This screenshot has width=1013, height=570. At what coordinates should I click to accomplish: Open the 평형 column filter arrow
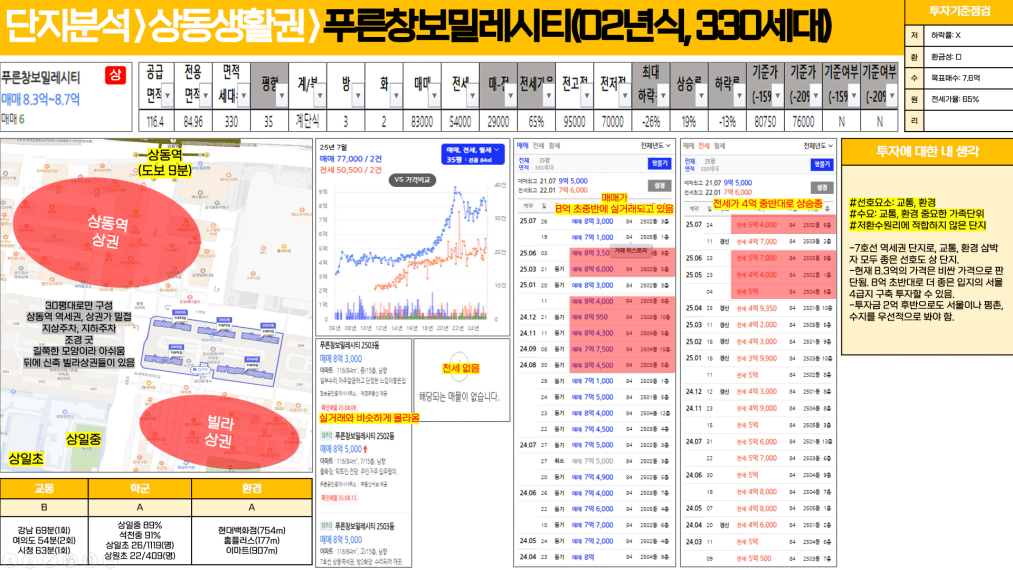pos(282,96)
